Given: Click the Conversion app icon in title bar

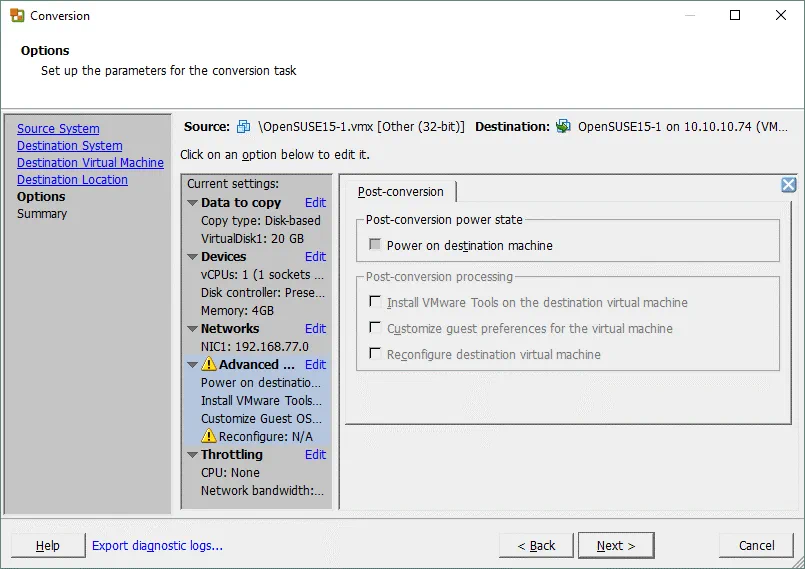Looking at the screenshot, I should point(17,15).
